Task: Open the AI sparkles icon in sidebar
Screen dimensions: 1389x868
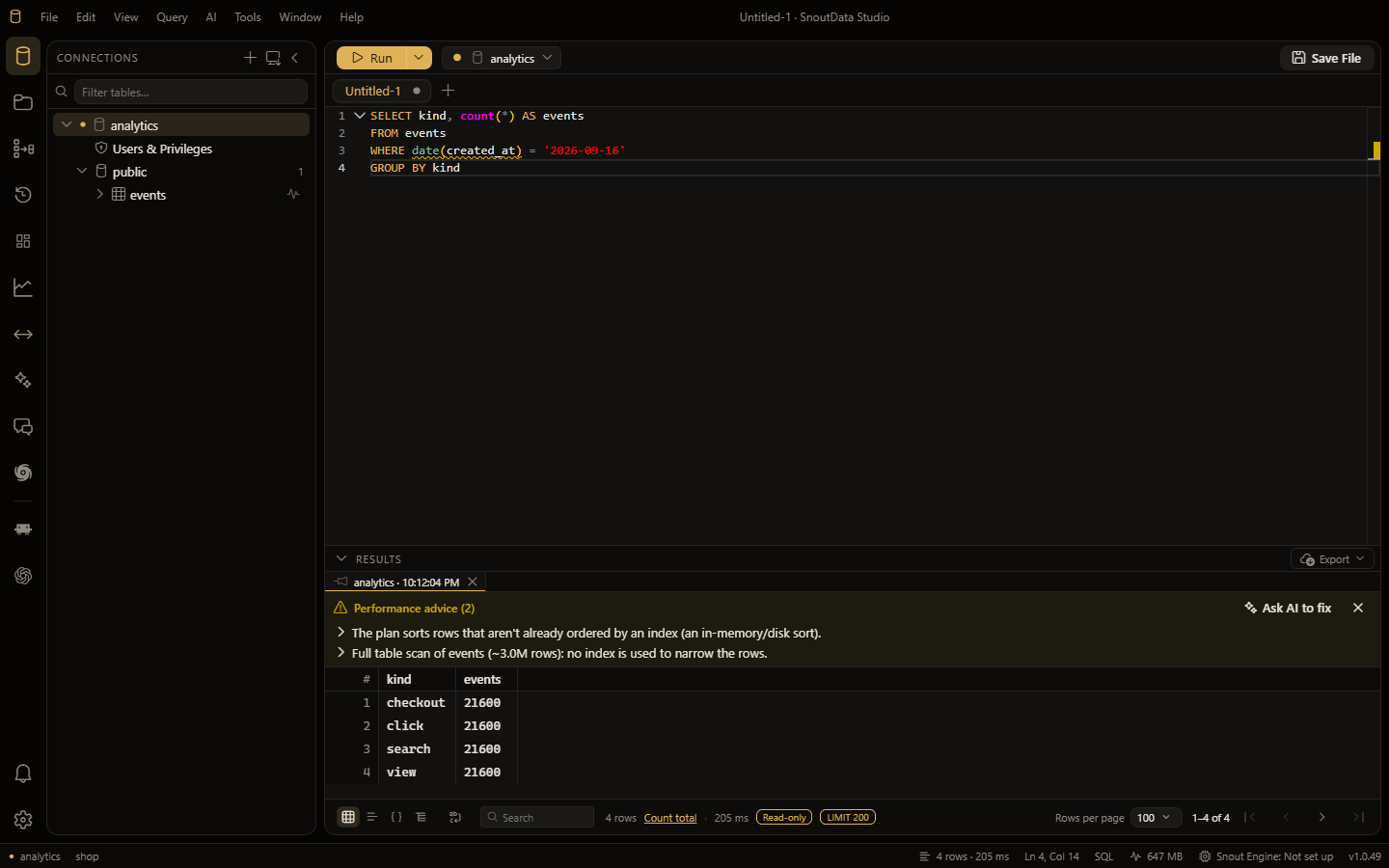Action: [x=23, y=380]
